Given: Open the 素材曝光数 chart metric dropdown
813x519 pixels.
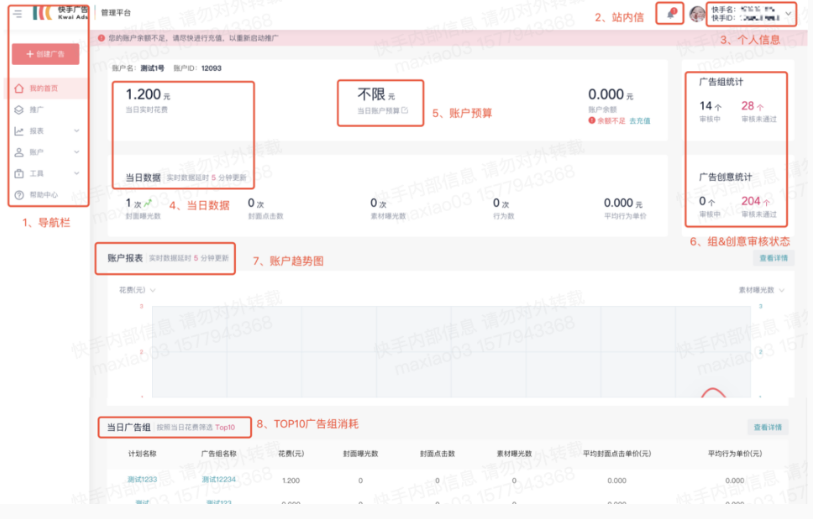Looking at the screenshot, I should [761, 290].
